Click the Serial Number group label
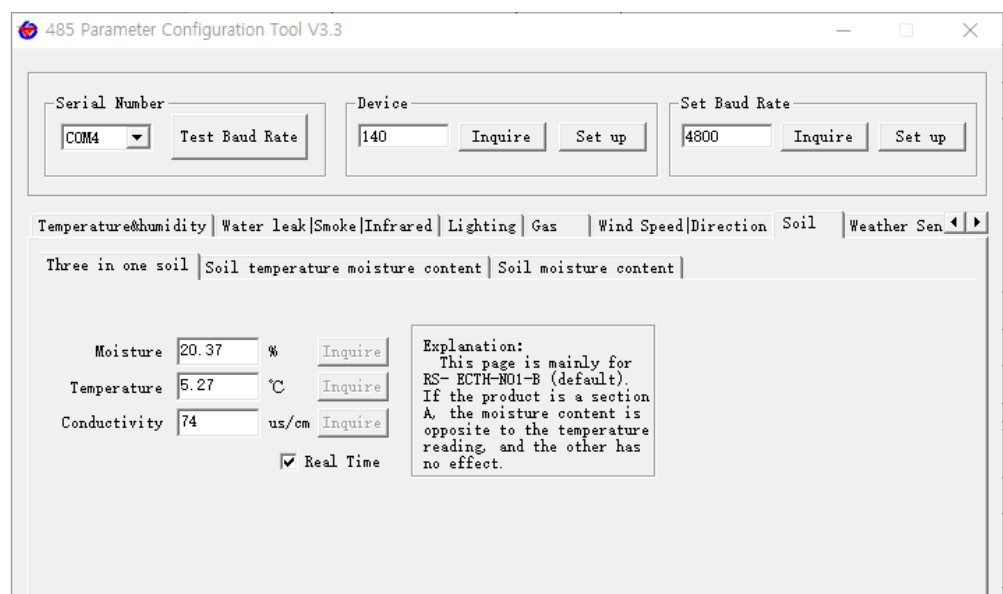This screenshot has height=594, width=1003. coord(110,103)
